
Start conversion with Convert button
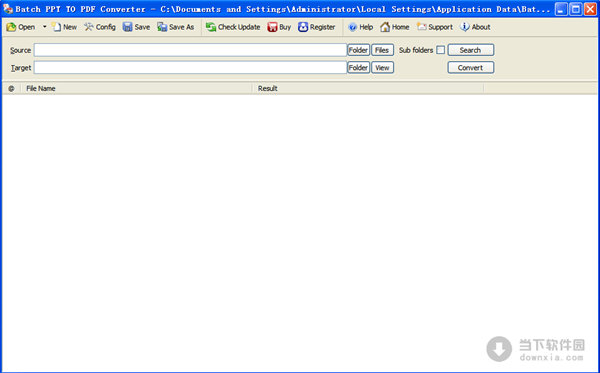tap(471, 68)
